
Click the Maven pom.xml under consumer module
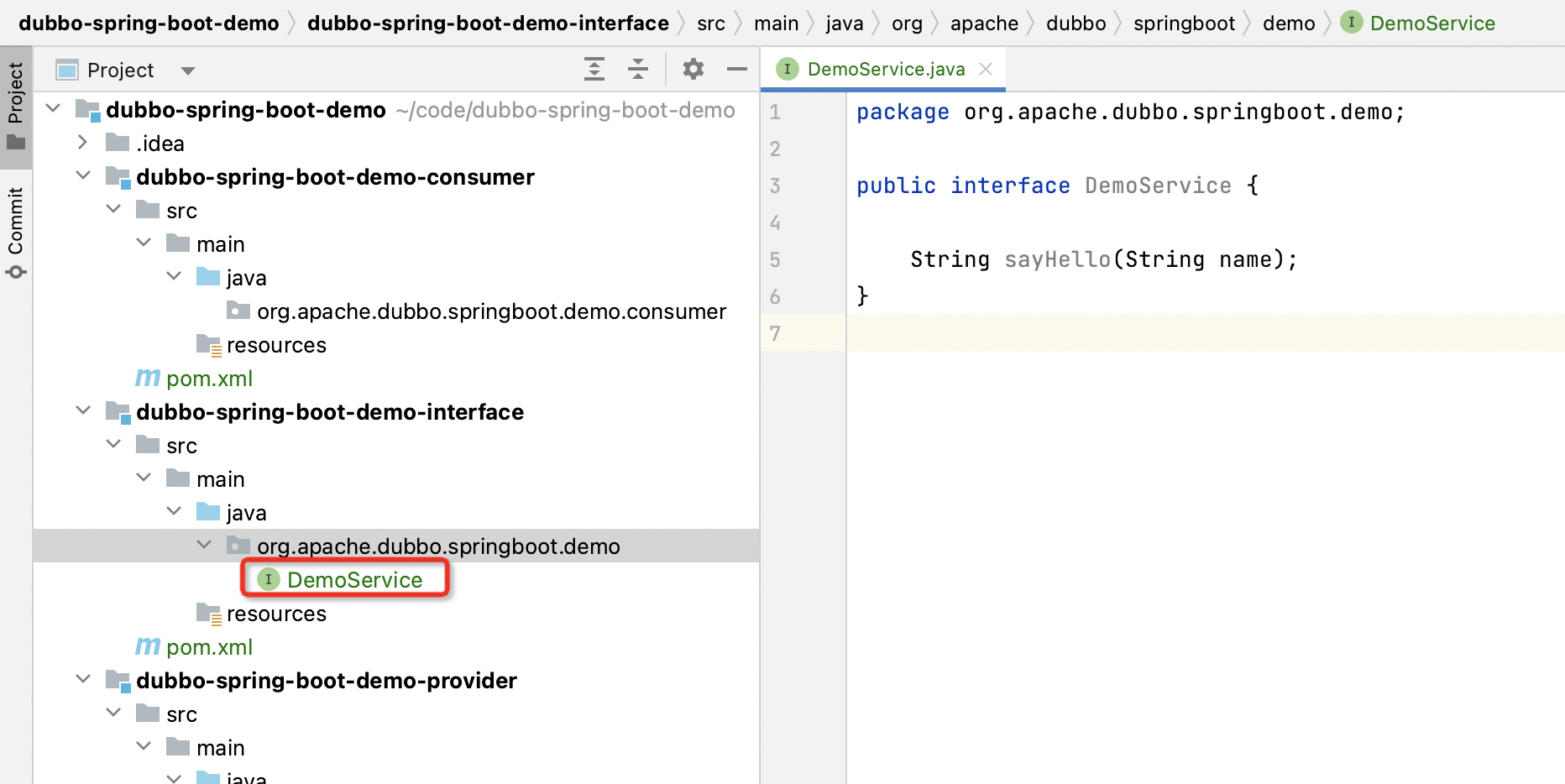(x=208, y=379)
